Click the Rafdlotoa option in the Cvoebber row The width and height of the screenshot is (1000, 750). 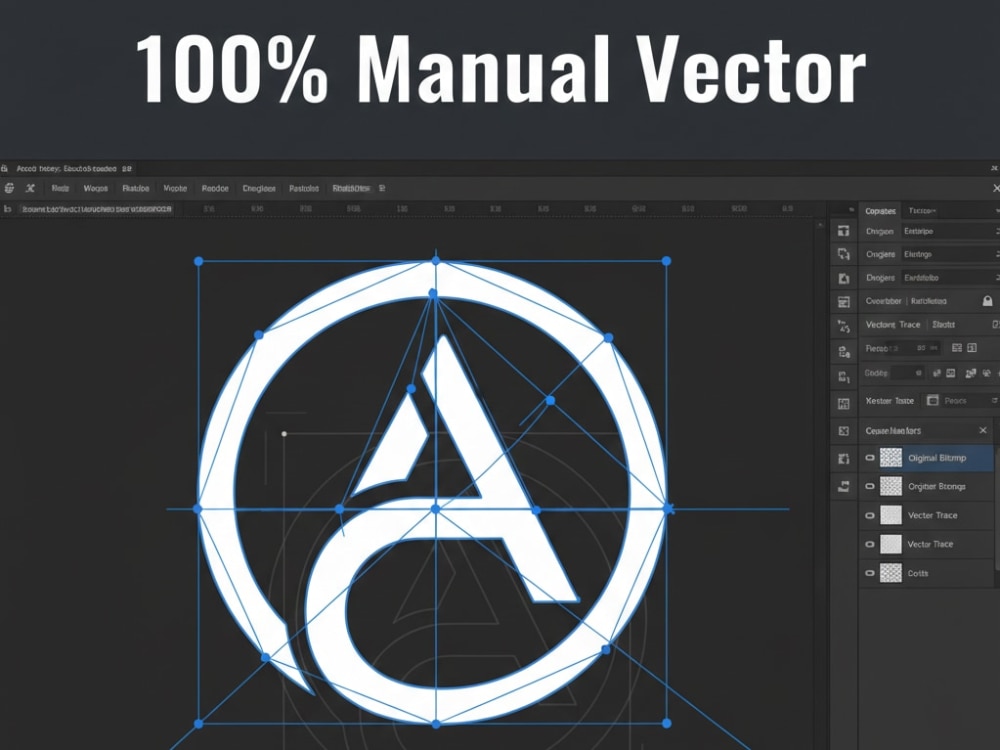click(929, 301)
